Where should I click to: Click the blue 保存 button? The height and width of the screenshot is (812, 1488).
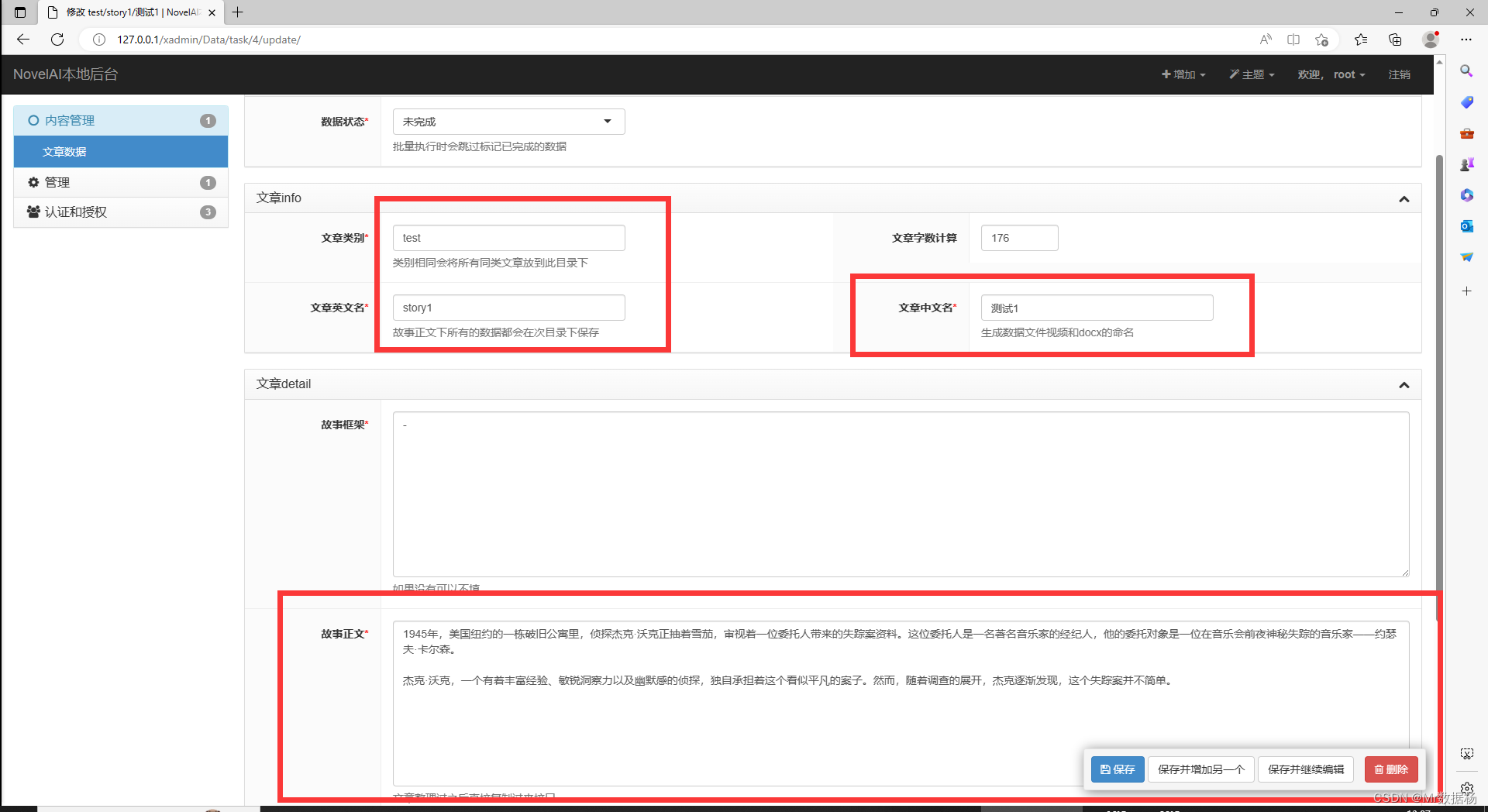click(x=1117, y=769)
